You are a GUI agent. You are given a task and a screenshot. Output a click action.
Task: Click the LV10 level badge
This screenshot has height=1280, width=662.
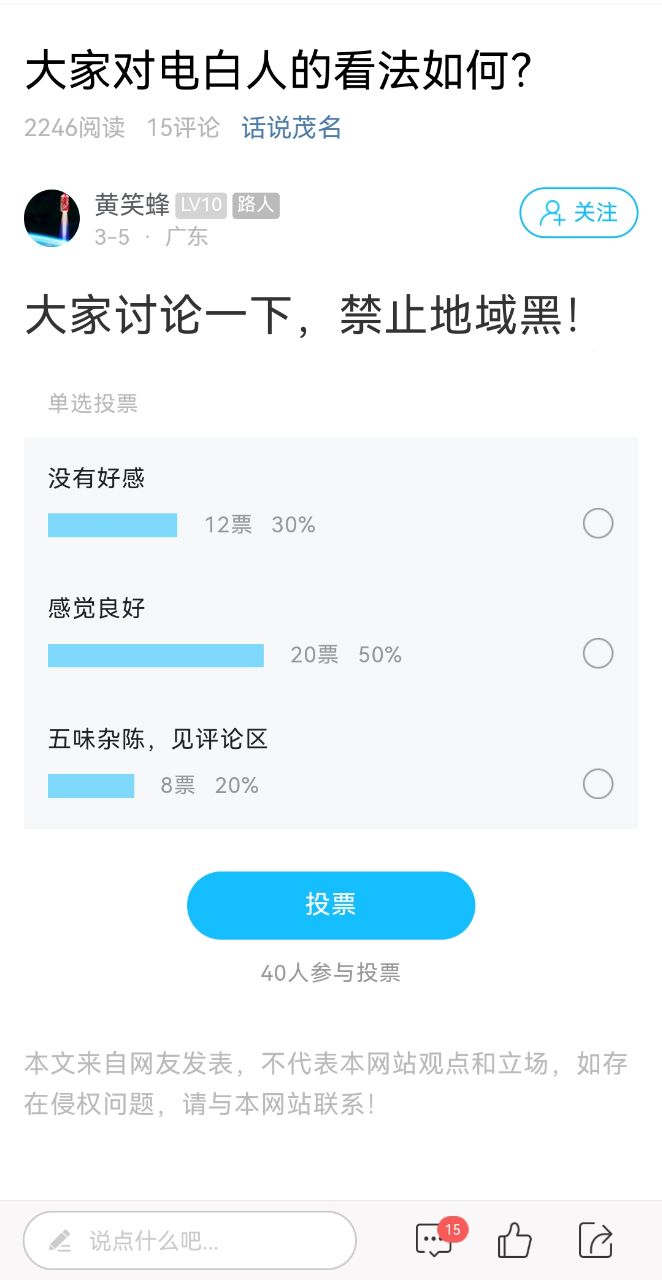pos(201,206)
